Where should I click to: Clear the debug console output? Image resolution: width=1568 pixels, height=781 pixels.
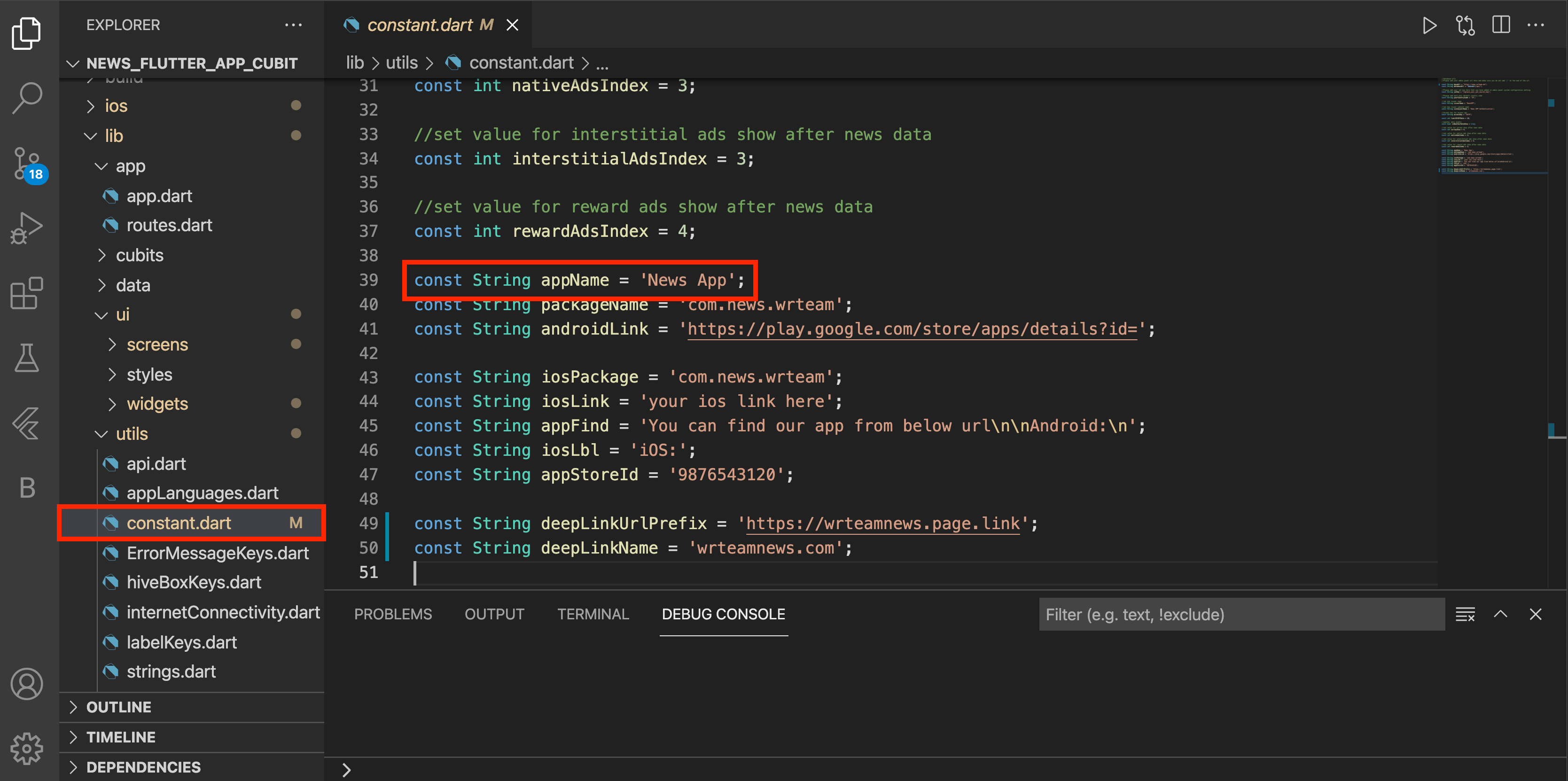pyautogui.click(x=1465, y=614)
